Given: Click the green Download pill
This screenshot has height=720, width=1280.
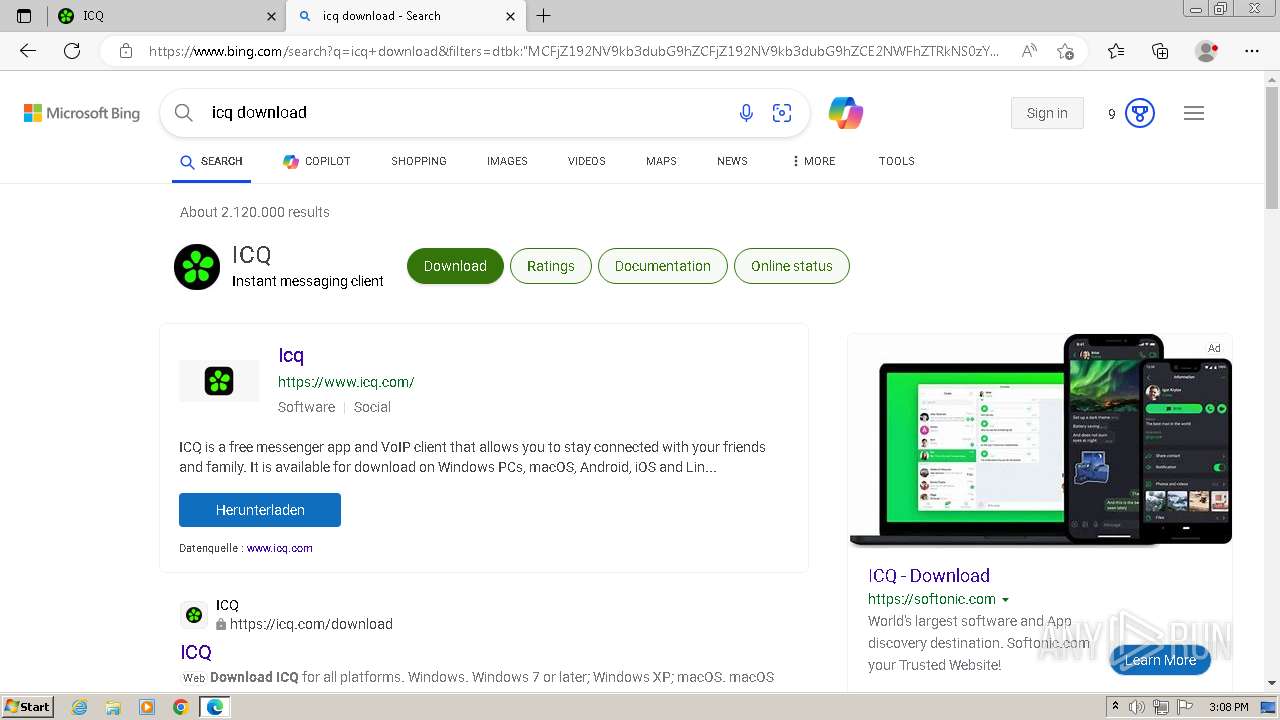Looking at the screenshot, I should [x=455, y=266].
